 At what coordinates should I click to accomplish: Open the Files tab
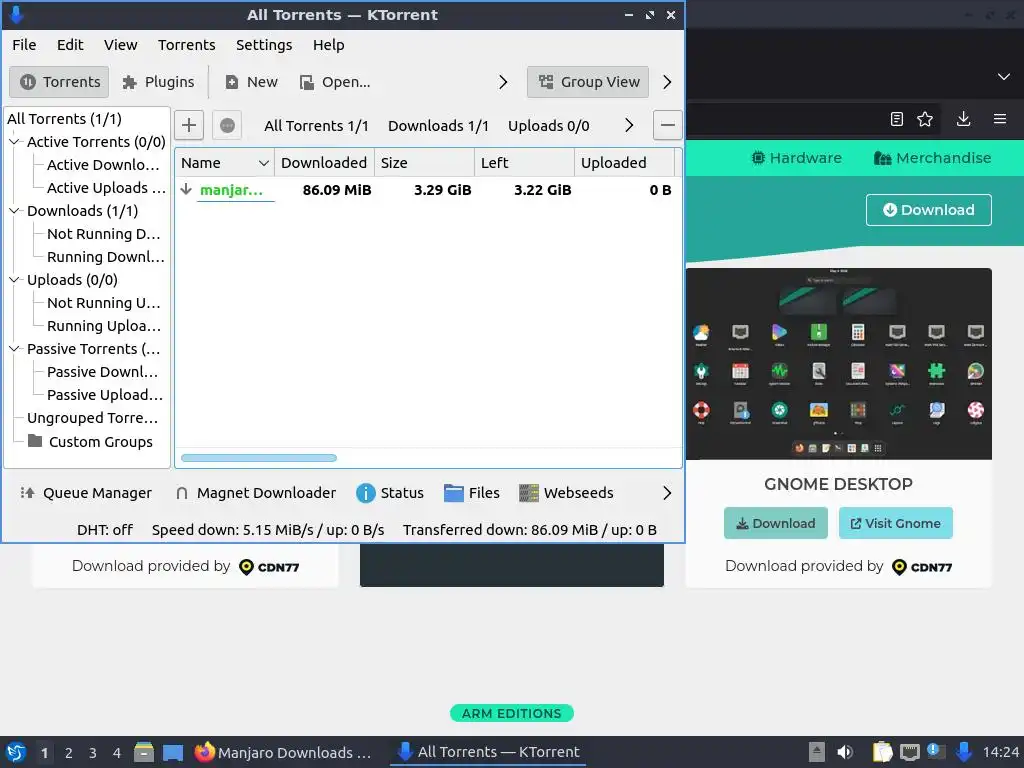point(472,493)
